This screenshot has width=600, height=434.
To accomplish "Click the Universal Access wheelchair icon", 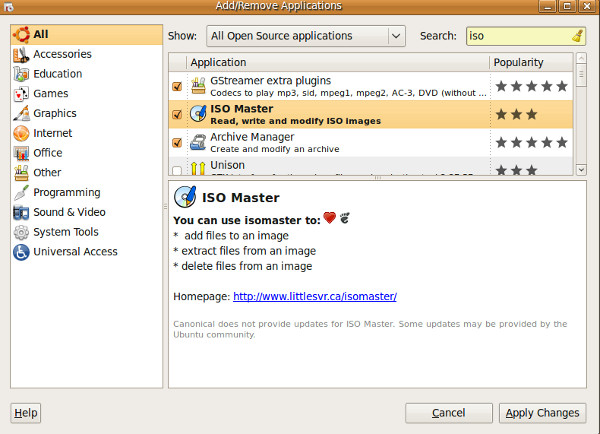I will click(21, 252).
